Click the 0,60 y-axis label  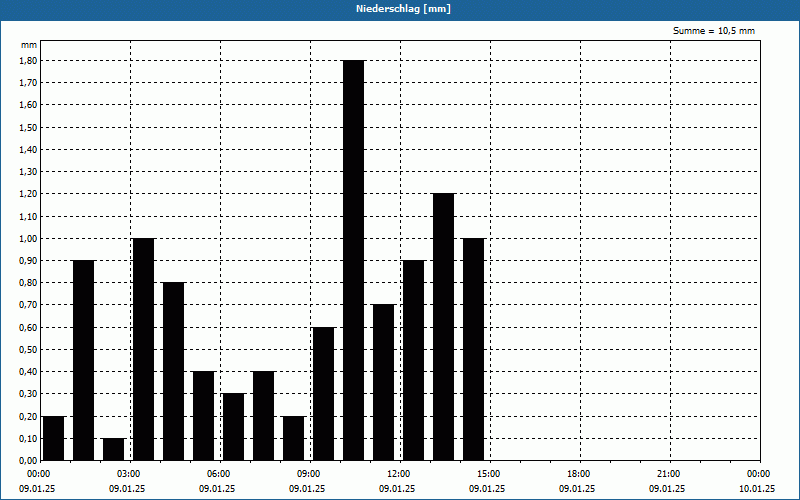(x=28, y=327)
